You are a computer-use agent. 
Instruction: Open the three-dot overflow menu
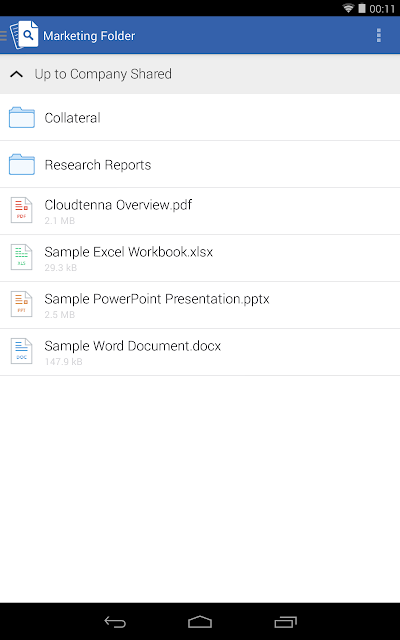click(x=379, y=36)
